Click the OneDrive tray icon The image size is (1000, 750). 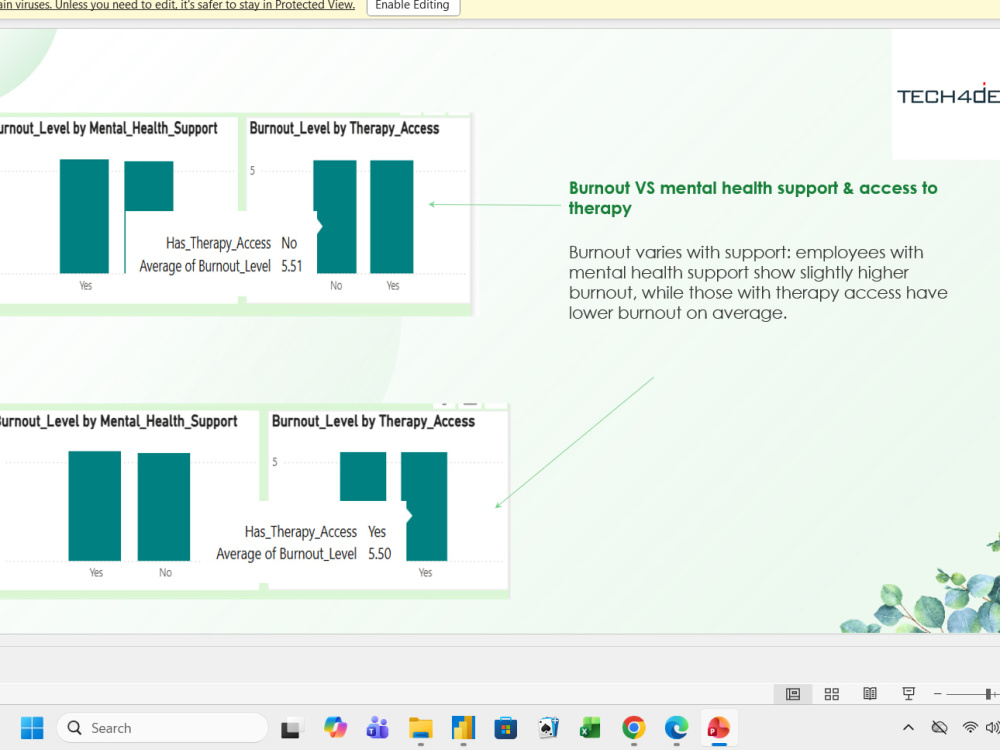pos(939,728)
